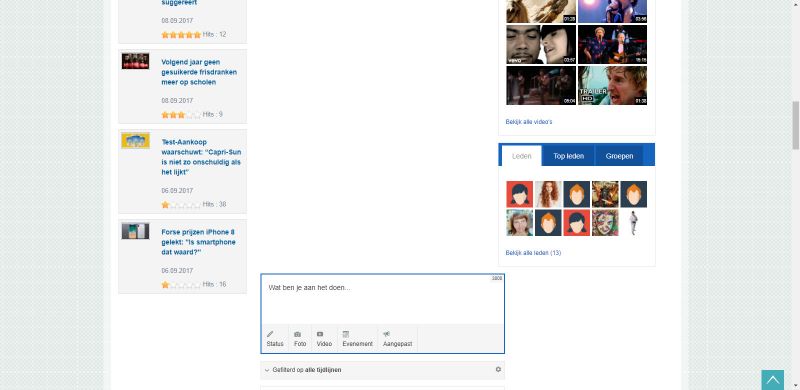The height and width of the screenshot is (390, 800).
Task: Follow the 'Bekijk alle video's' link
Action: pos(529,122)
